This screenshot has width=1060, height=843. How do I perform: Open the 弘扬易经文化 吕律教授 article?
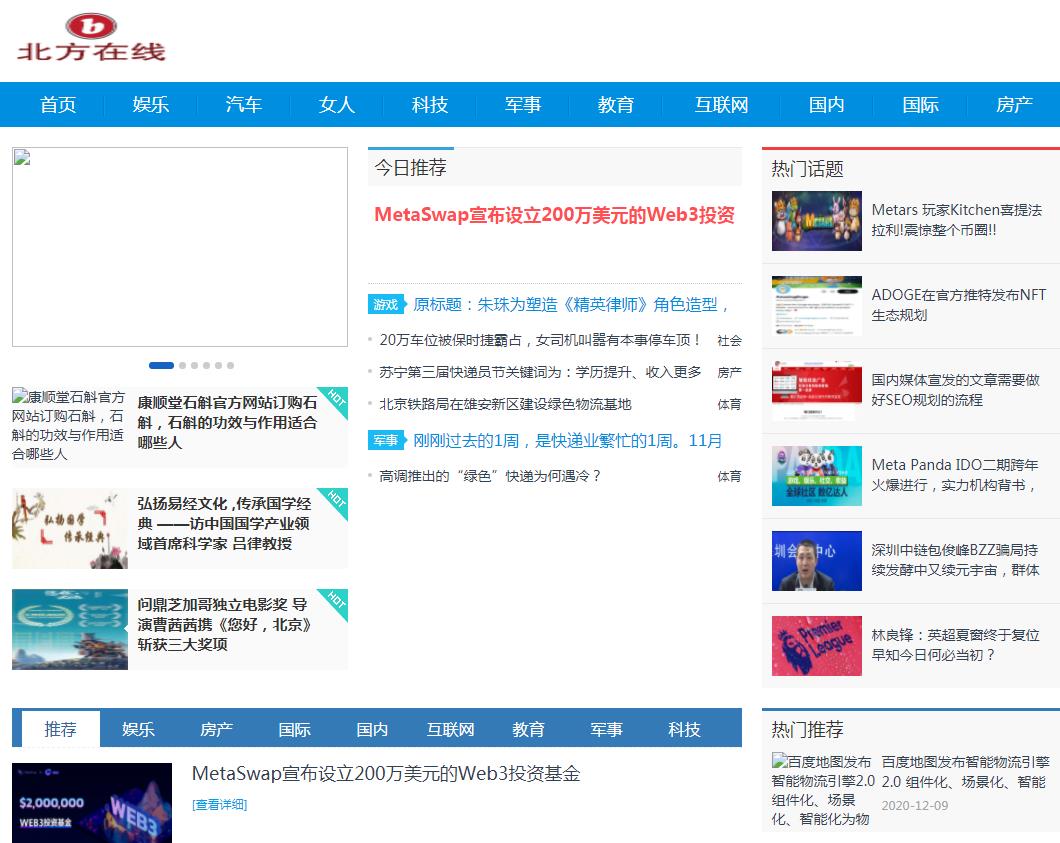(224, 523)
